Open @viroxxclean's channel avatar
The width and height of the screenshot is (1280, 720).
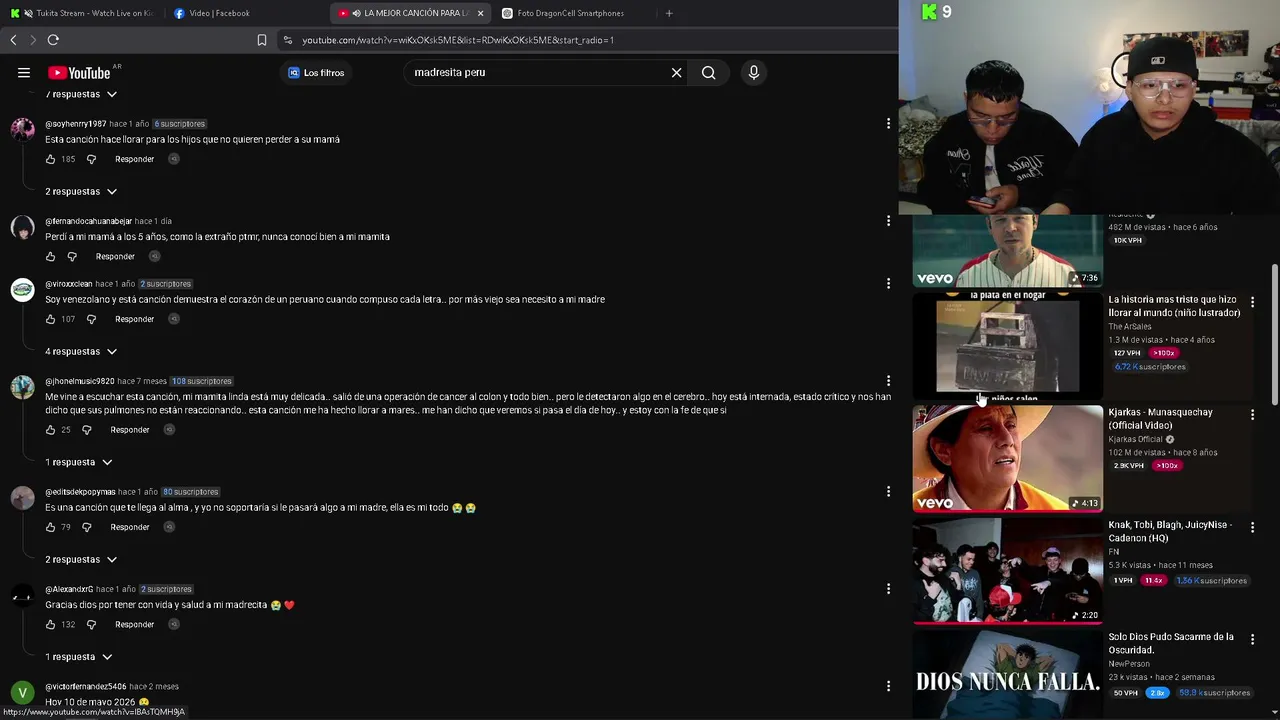[x=22, y=289]
